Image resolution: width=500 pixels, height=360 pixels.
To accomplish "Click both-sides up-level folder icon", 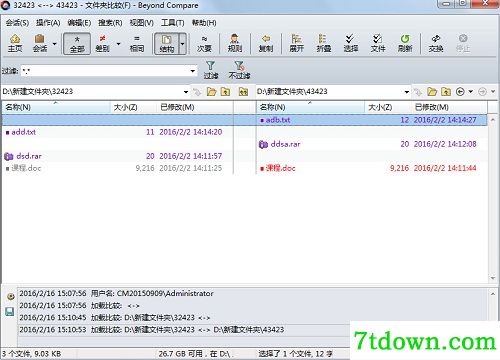I will (x=243, y=91).
